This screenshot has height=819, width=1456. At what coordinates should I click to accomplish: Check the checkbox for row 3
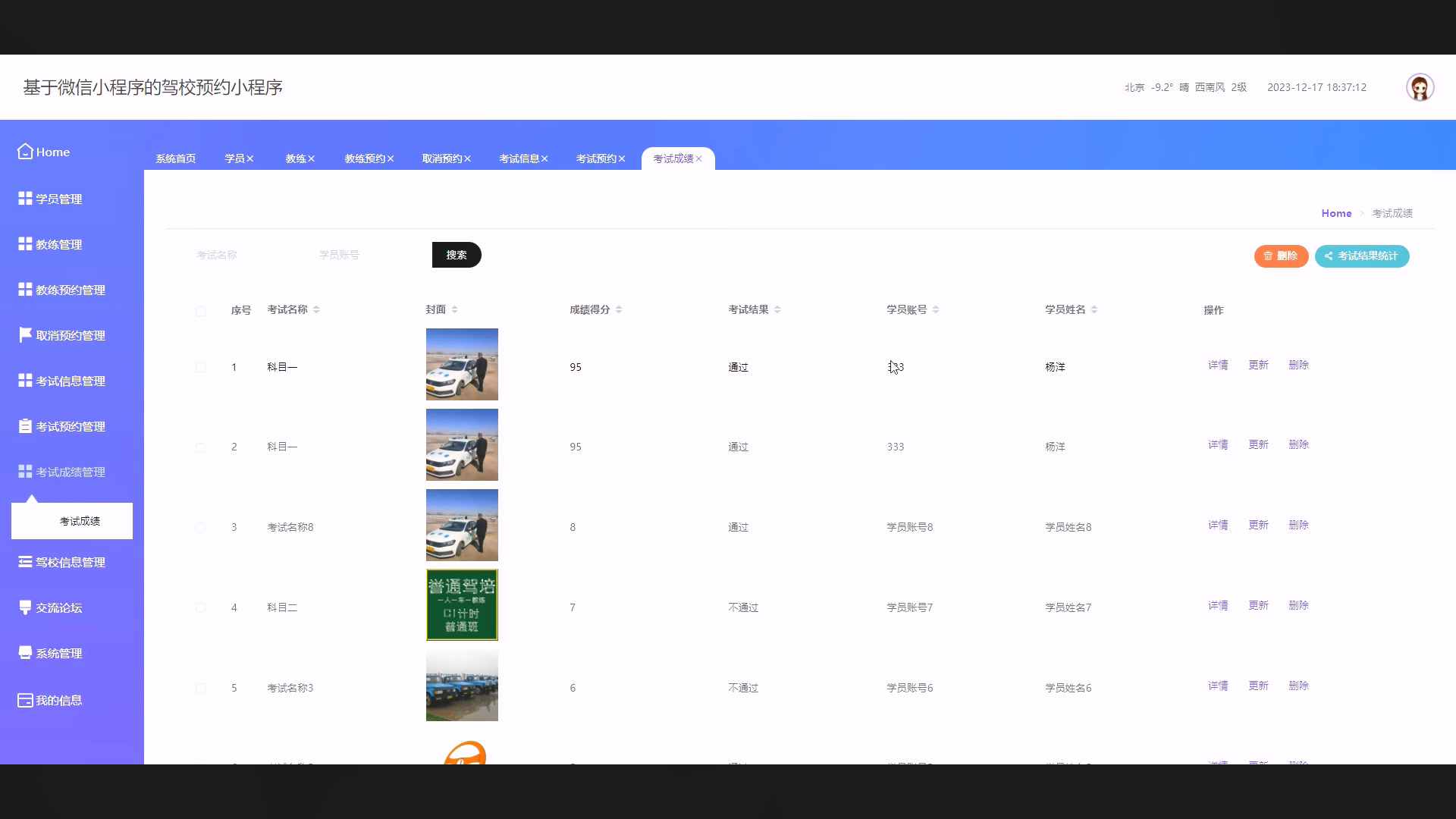tap(200, 528)
